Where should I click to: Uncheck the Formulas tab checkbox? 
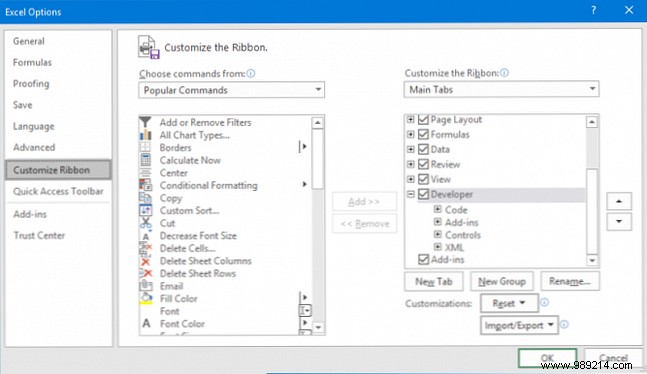coord(423,135)
